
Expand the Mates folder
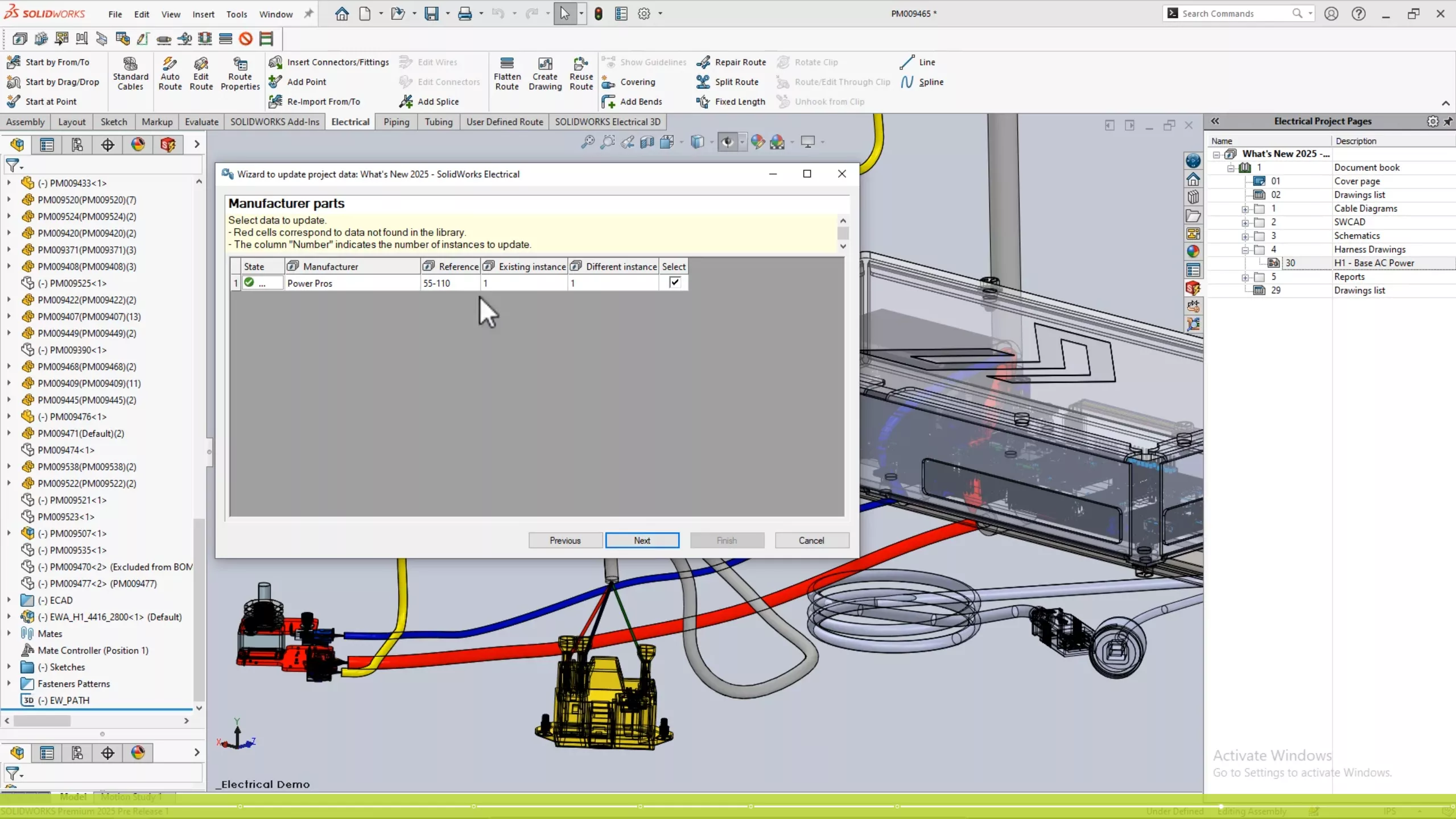[x=9, y=633]
